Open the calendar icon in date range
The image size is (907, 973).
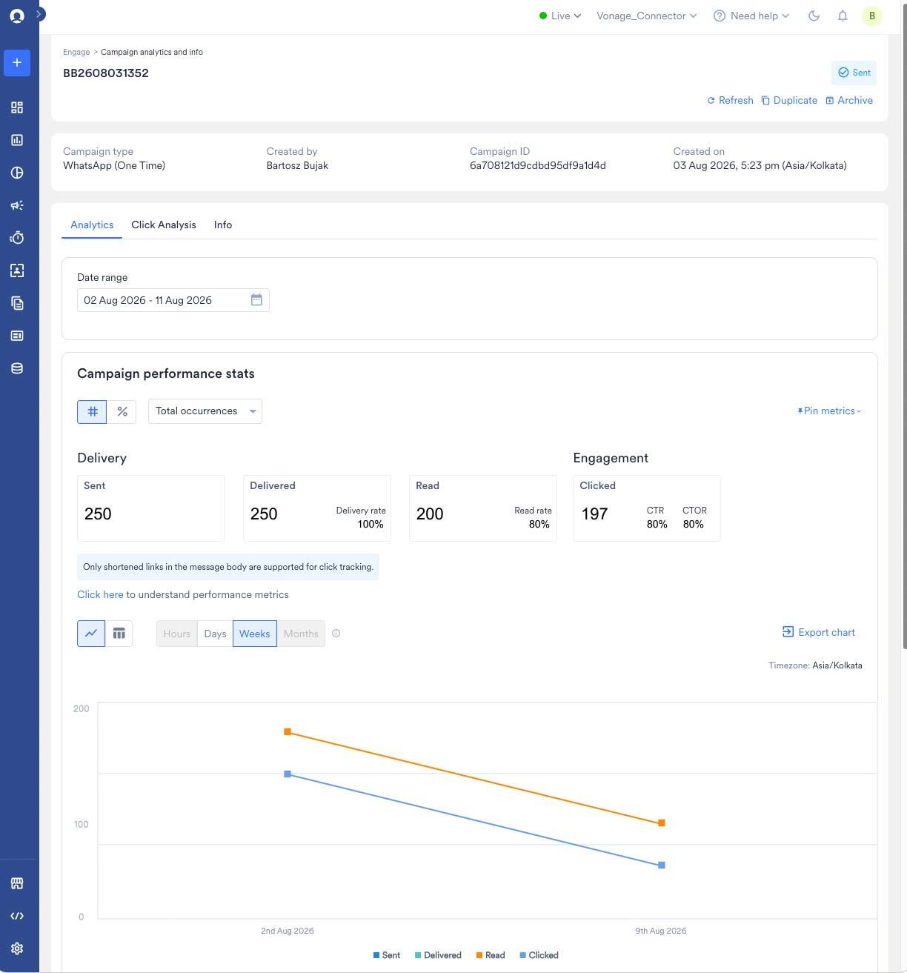(x=256, y=300)
